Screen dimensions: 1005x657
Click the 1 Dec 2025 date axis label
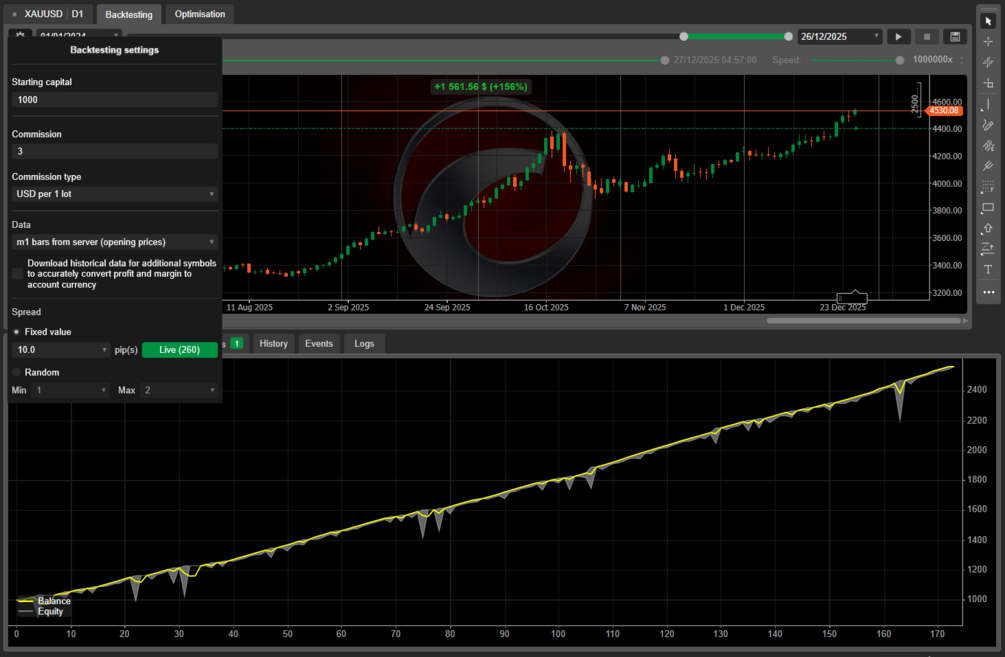click(744, 307)
